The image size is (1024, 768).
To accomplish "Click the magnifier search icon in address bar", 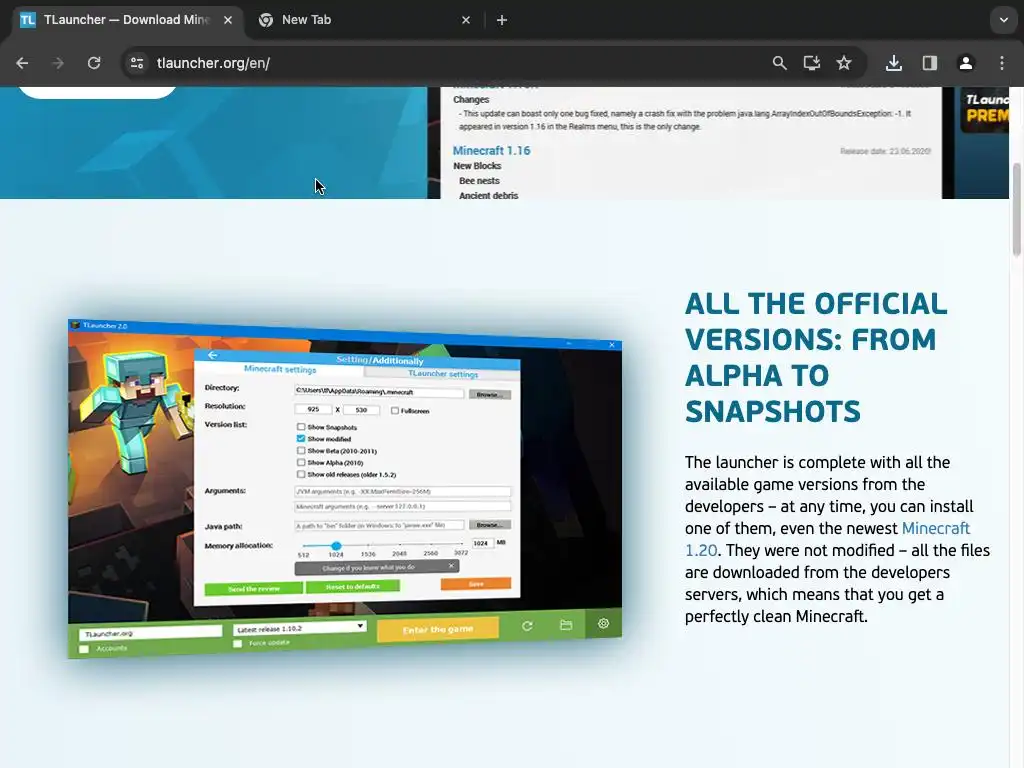I will tap(779, 63).
